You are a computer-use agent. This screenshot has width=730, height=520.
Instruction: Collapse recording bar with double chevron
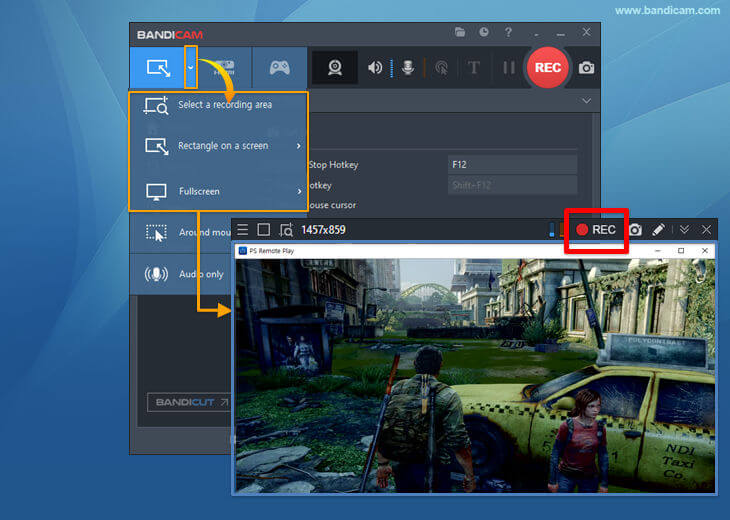(x=684, y=229)
